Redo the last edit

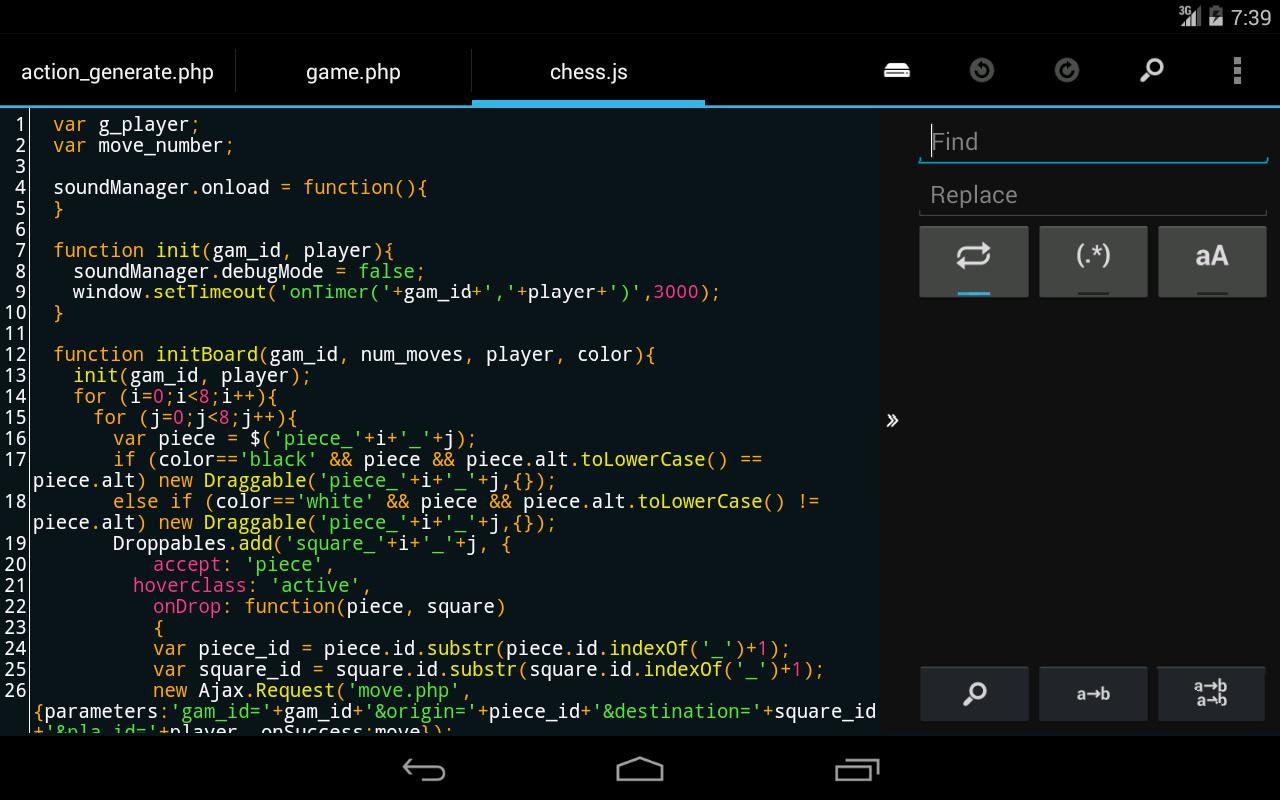(x=1066, y=70)
